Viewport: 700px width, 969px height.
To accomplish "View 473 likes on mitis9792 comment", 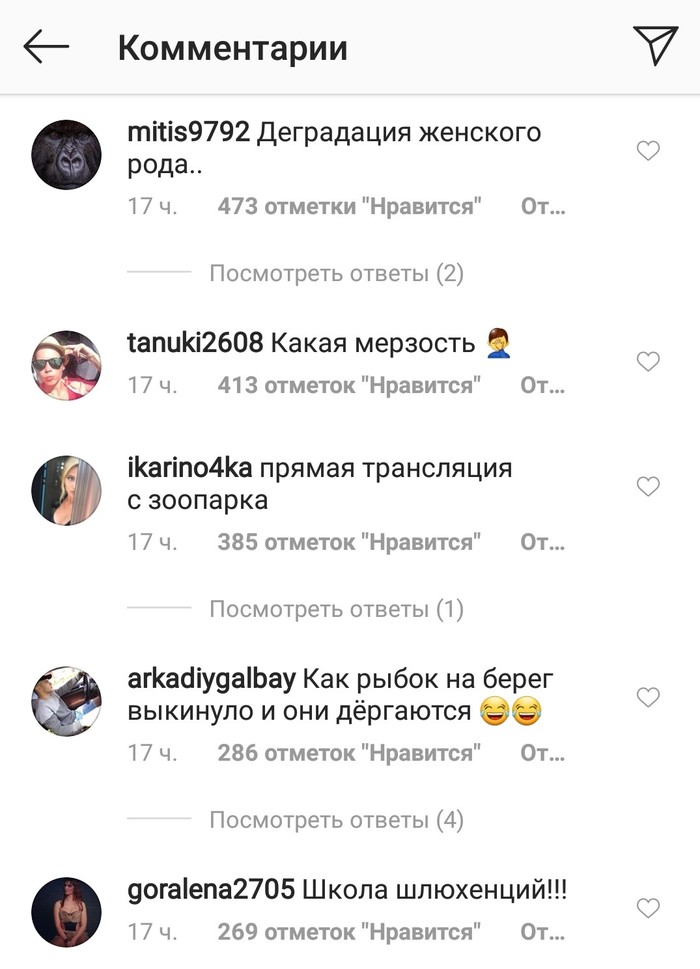I will 349,206.
